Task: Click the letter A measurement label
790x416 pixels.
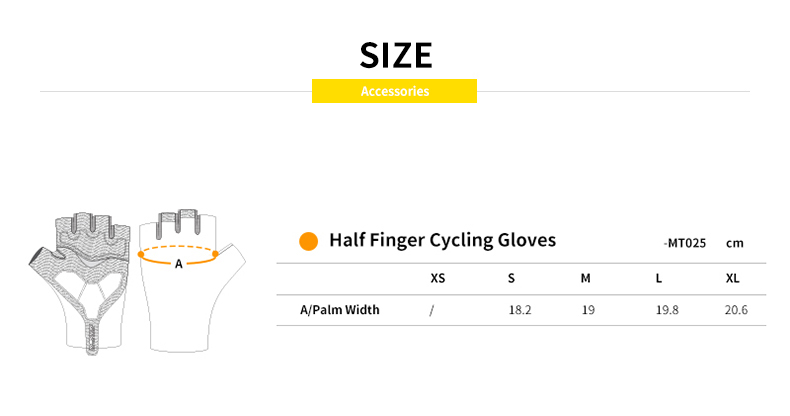Action: pos(179,264)
